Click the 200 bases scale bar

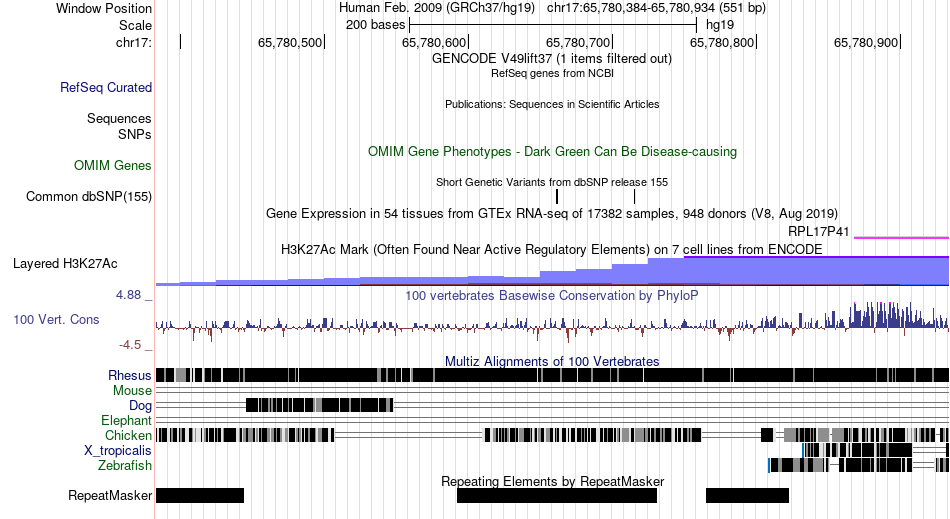point(553,25)
